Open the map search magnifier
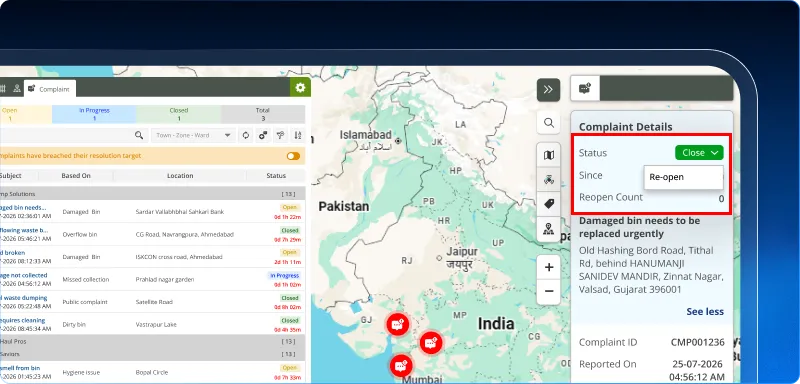This screenshot has width=800, height=384. (548, 123)
